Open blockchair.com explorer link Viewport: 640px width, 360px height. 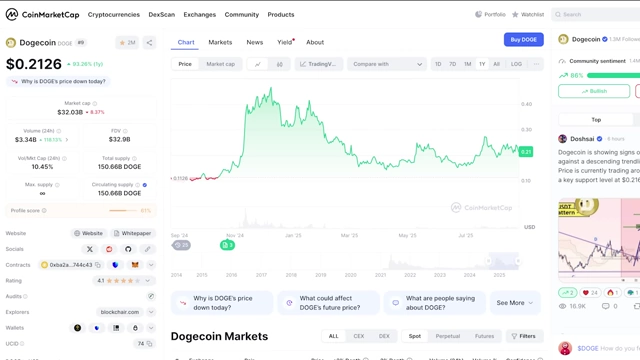120,312
